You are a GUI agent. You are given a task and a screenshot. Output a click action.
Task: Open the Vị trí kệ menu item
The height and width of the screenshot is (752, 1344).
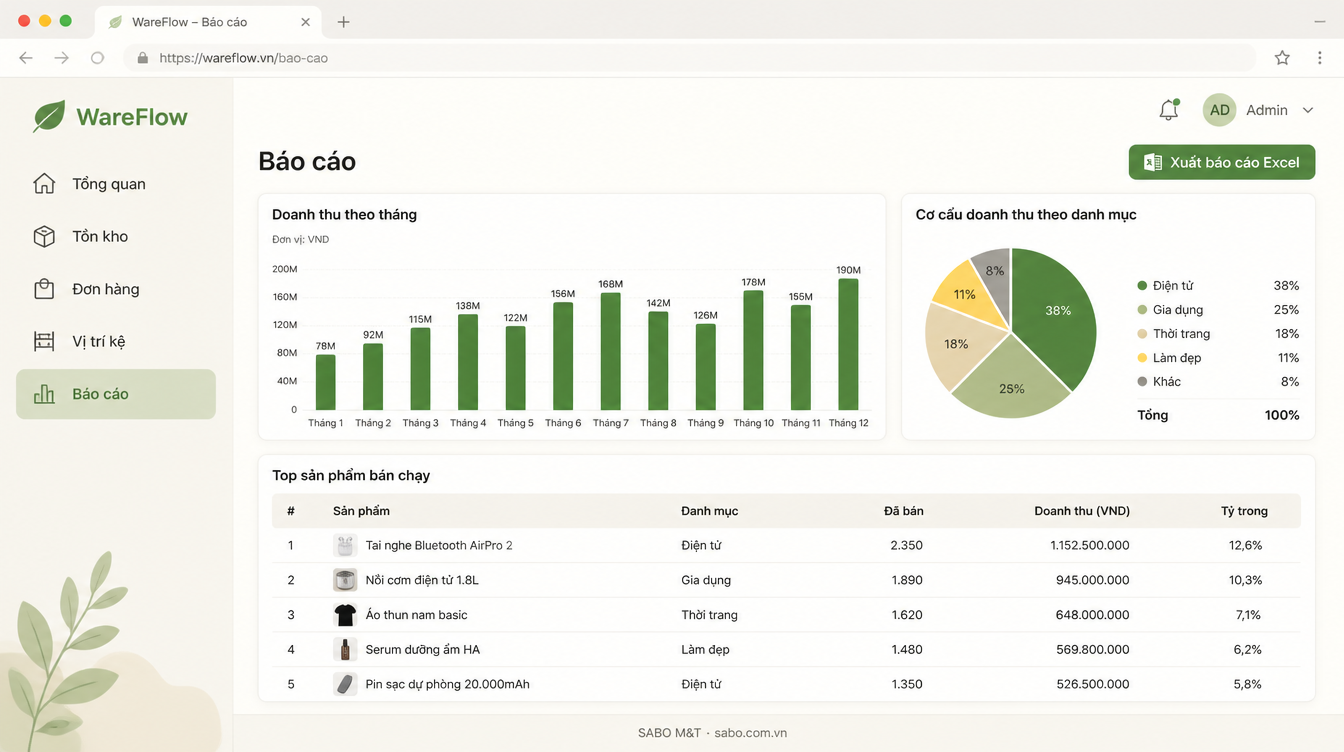pos(116,341)
